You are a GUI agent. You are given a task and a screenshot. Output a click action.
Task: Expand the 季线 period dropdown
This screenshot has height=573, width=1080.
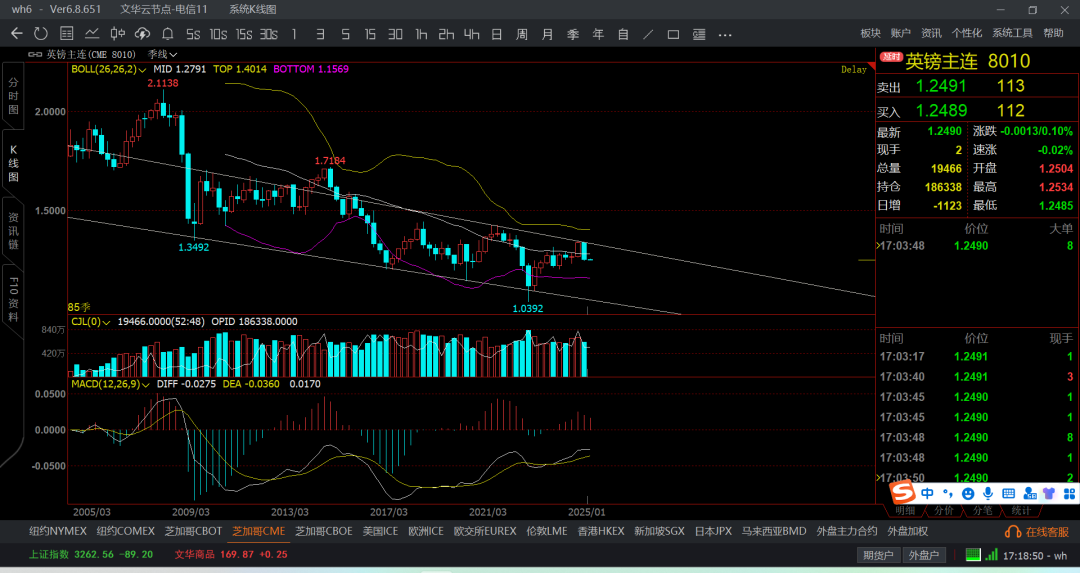(163, 54)
